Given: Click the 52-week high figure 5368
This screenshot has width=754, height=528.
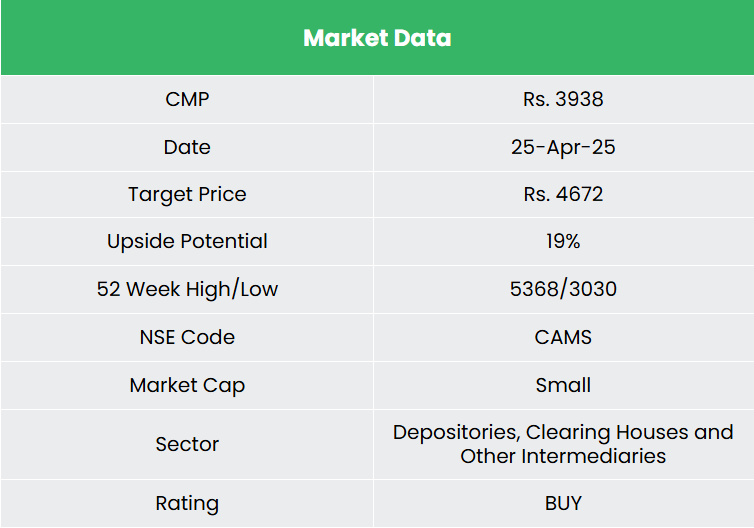Looking at the screenshot, I should point(535,289).
